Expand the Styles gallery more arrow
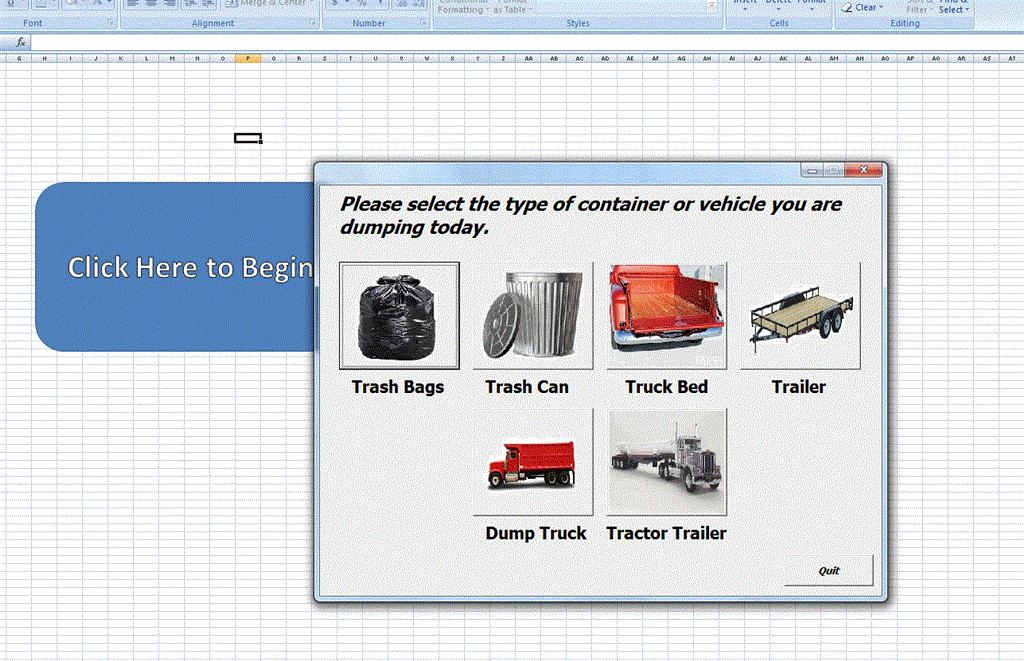 [x=713, y=8]
